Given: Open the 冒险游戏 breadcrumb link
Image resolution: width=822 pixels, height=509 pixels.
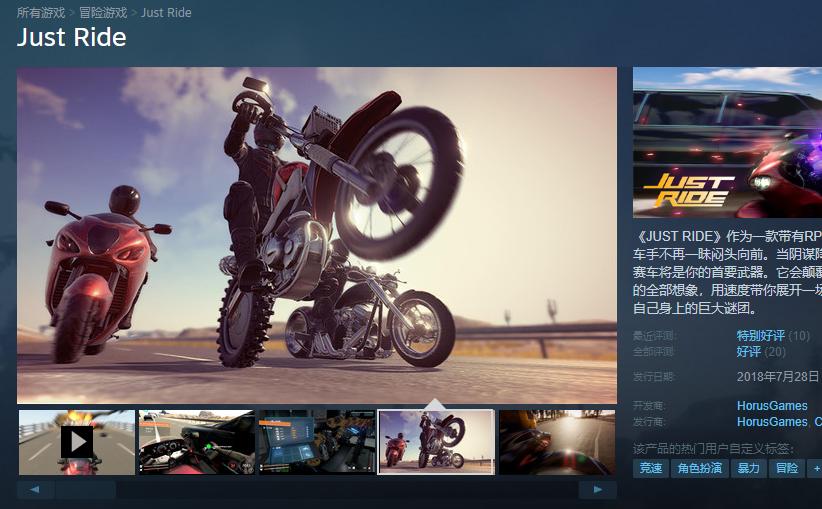Looking at the screenshot, I should (x=103, y=13).
